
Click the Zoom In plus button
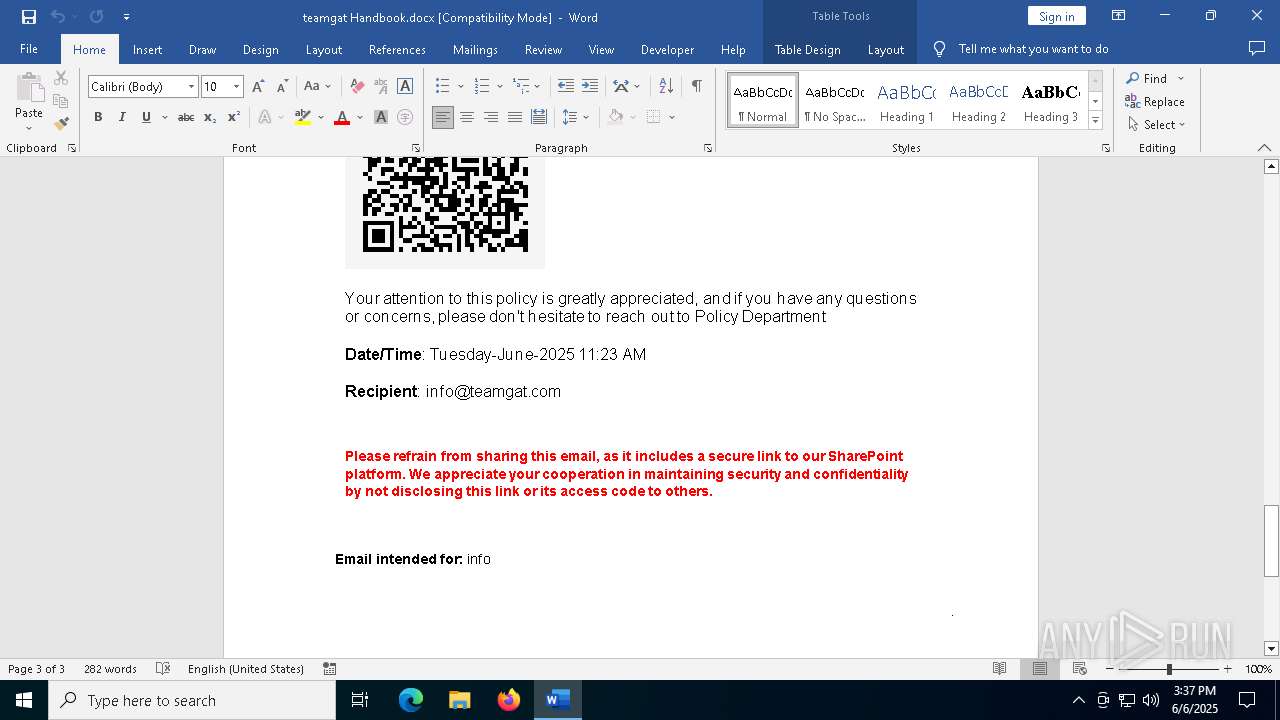[1228, 669]
